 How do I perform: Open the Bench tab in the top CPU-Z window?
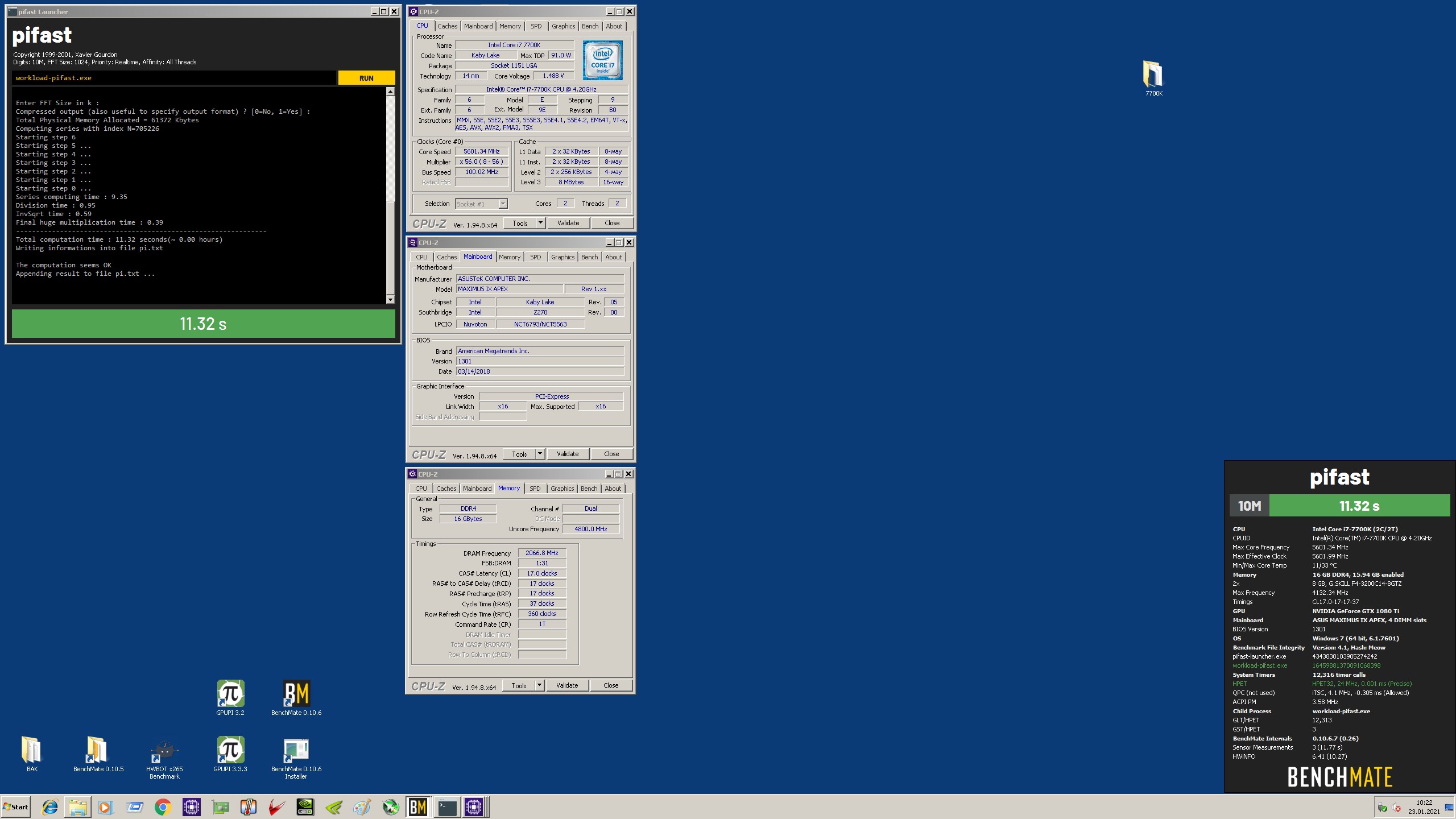[x=590, y=26]
